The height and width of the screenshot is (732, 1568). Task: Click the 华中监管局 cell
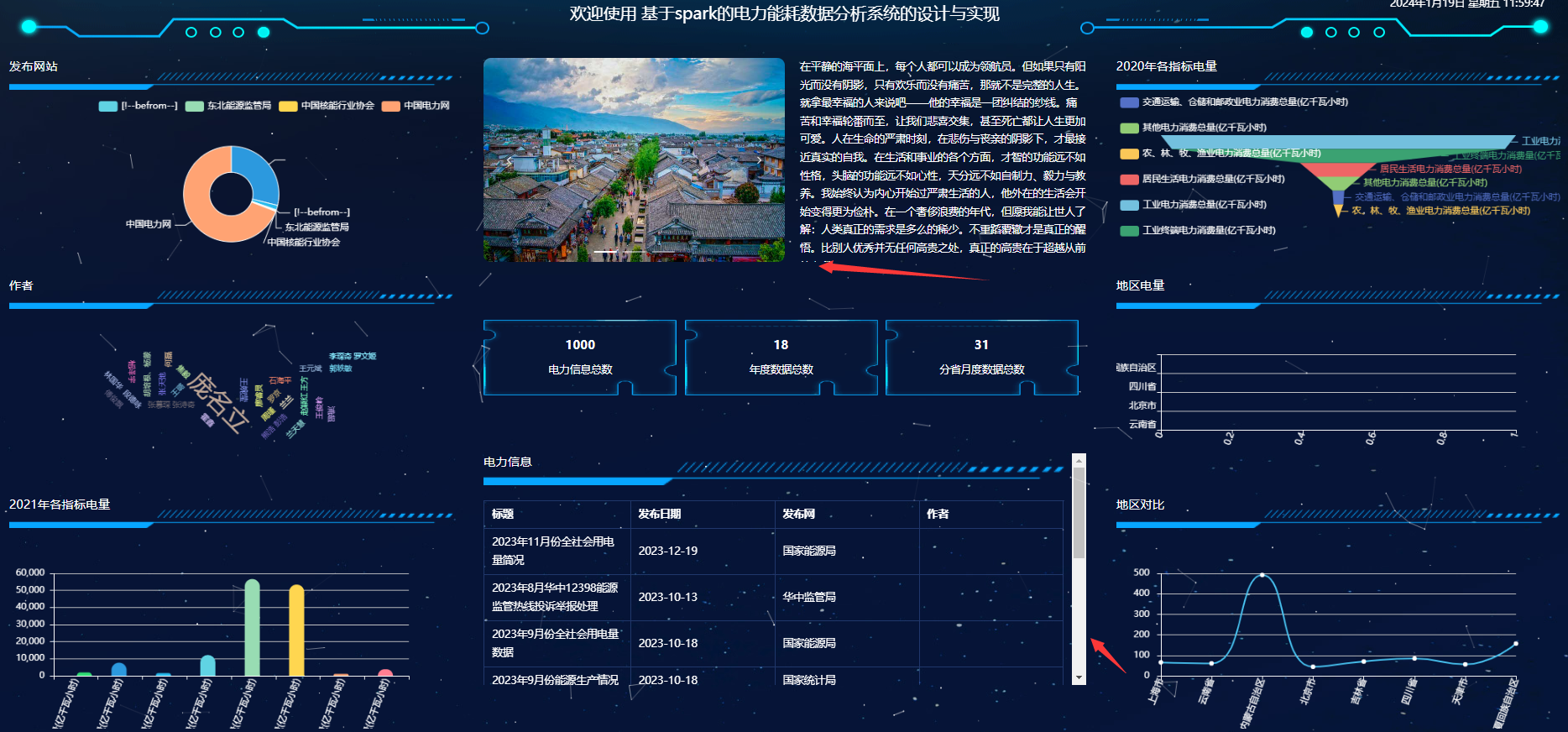coord(809,597)
